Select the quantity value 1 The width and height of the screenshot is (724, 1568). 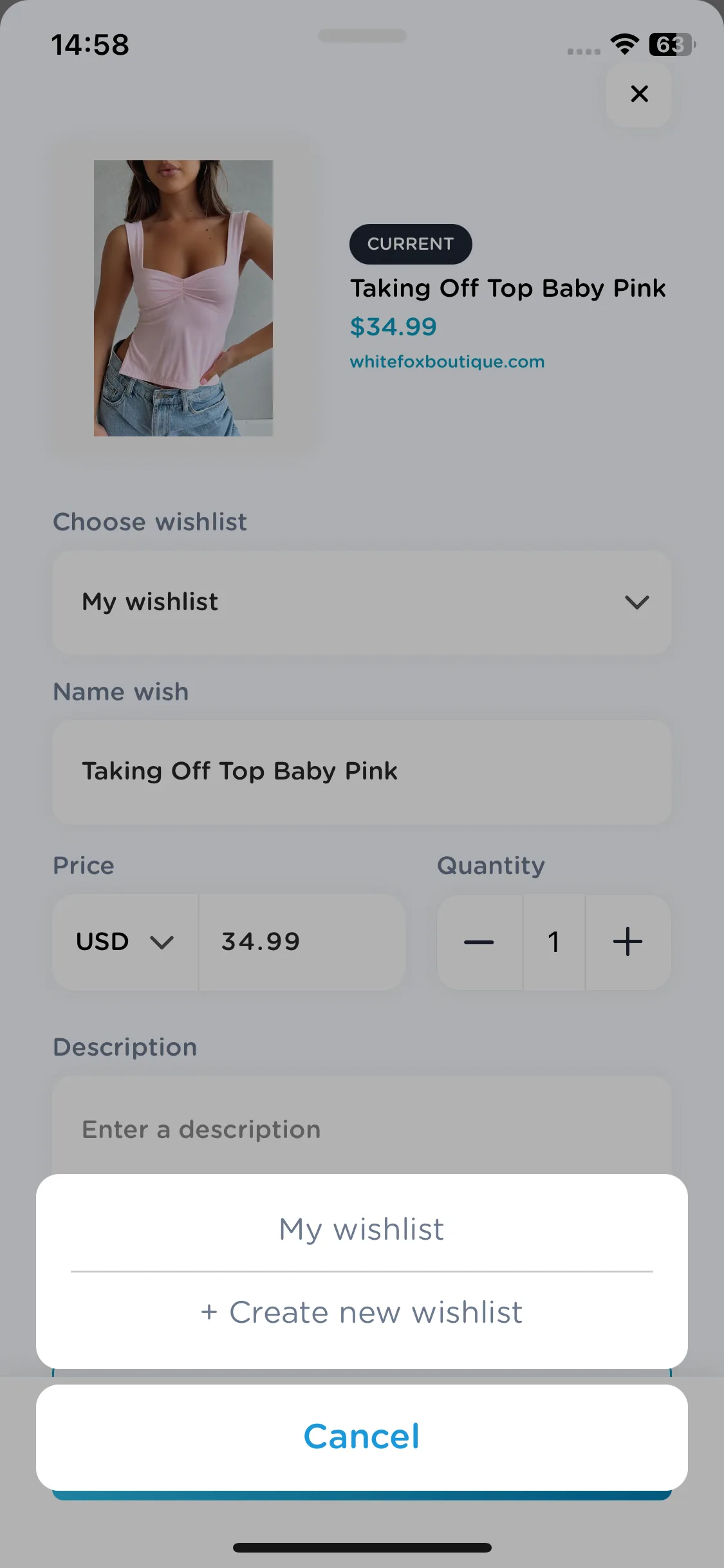[x=554, y=942]
